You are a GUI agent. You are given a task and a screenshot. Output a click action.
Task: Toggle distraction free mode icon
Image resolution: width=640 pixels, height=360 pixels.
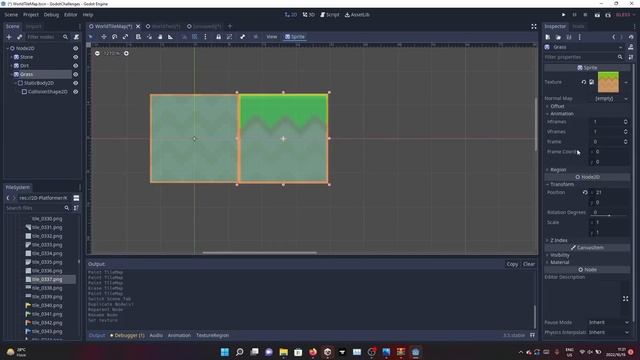(534, 27)
